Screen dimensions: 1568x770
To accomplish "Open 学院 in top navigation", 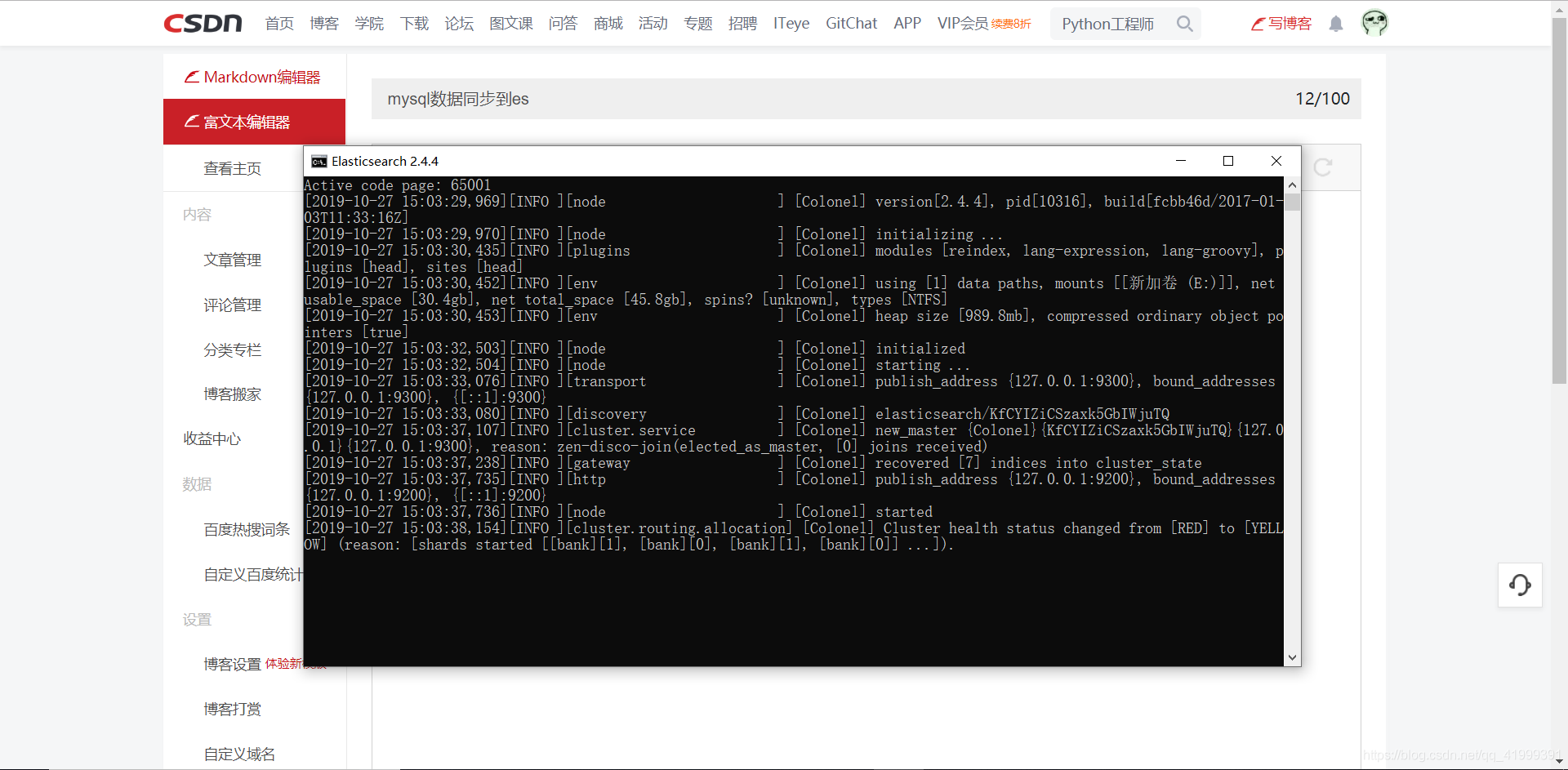I will (369, 24).
